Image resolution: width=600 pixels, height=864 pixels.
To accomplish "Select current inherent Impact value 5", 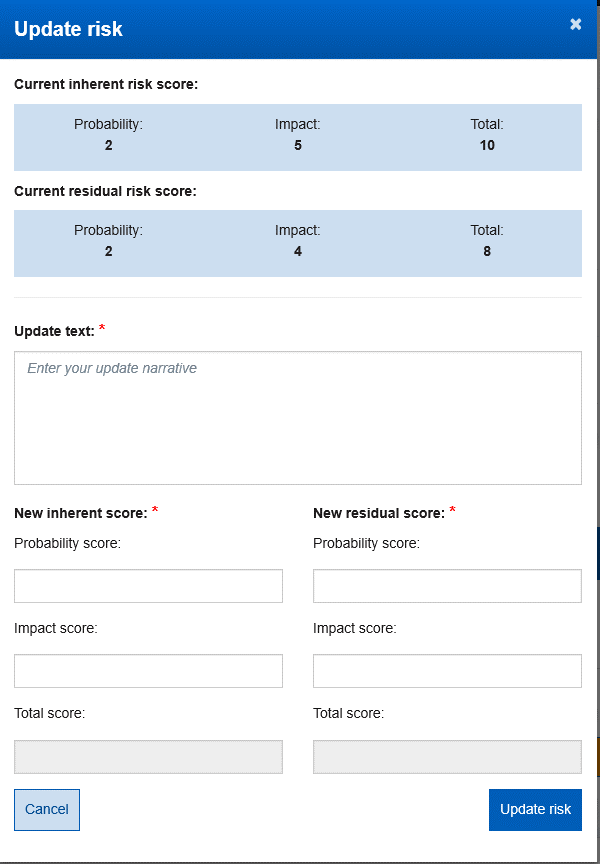I will point(298,145).
